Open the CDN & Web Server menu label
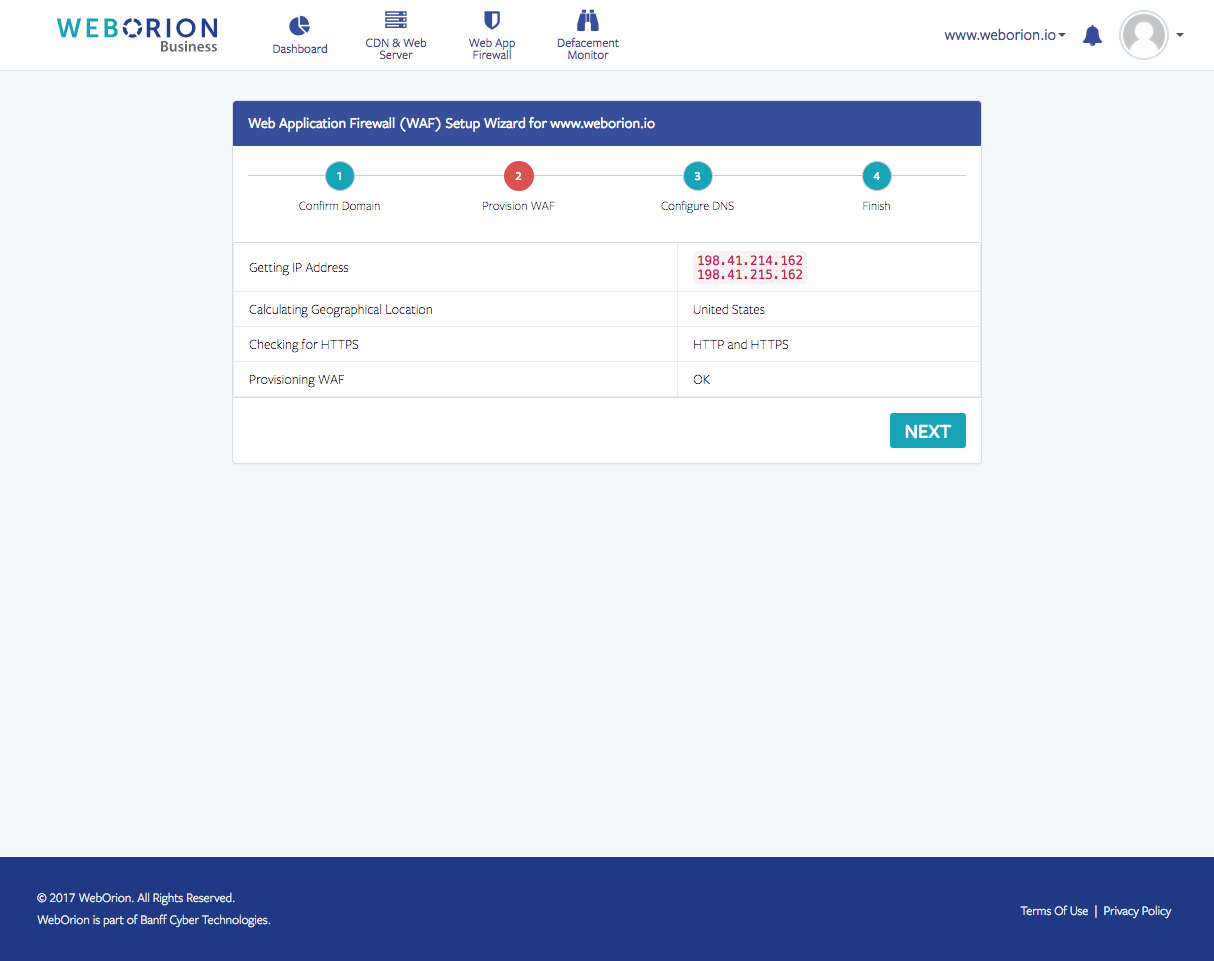The width and height of the screenshot is (1214, 961). coord(396,49)
